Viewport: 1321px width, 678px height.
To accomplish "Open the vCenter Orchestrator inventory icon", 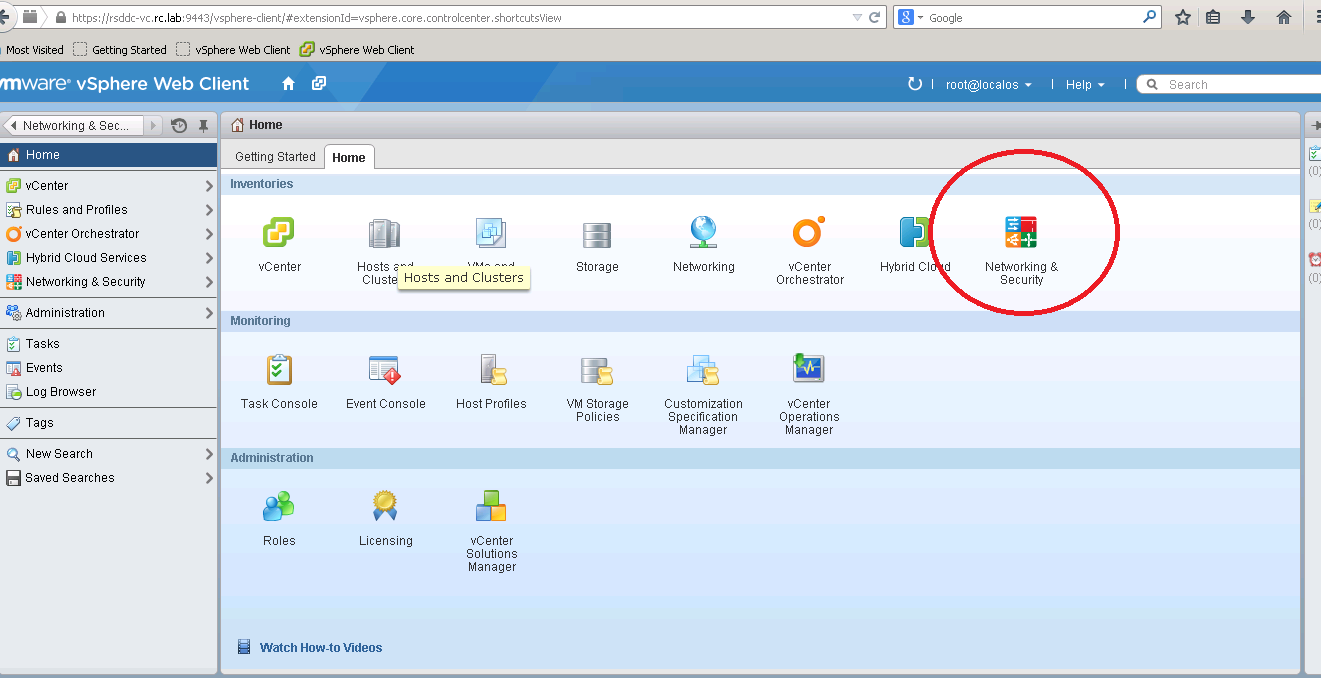I will point(809,234).
